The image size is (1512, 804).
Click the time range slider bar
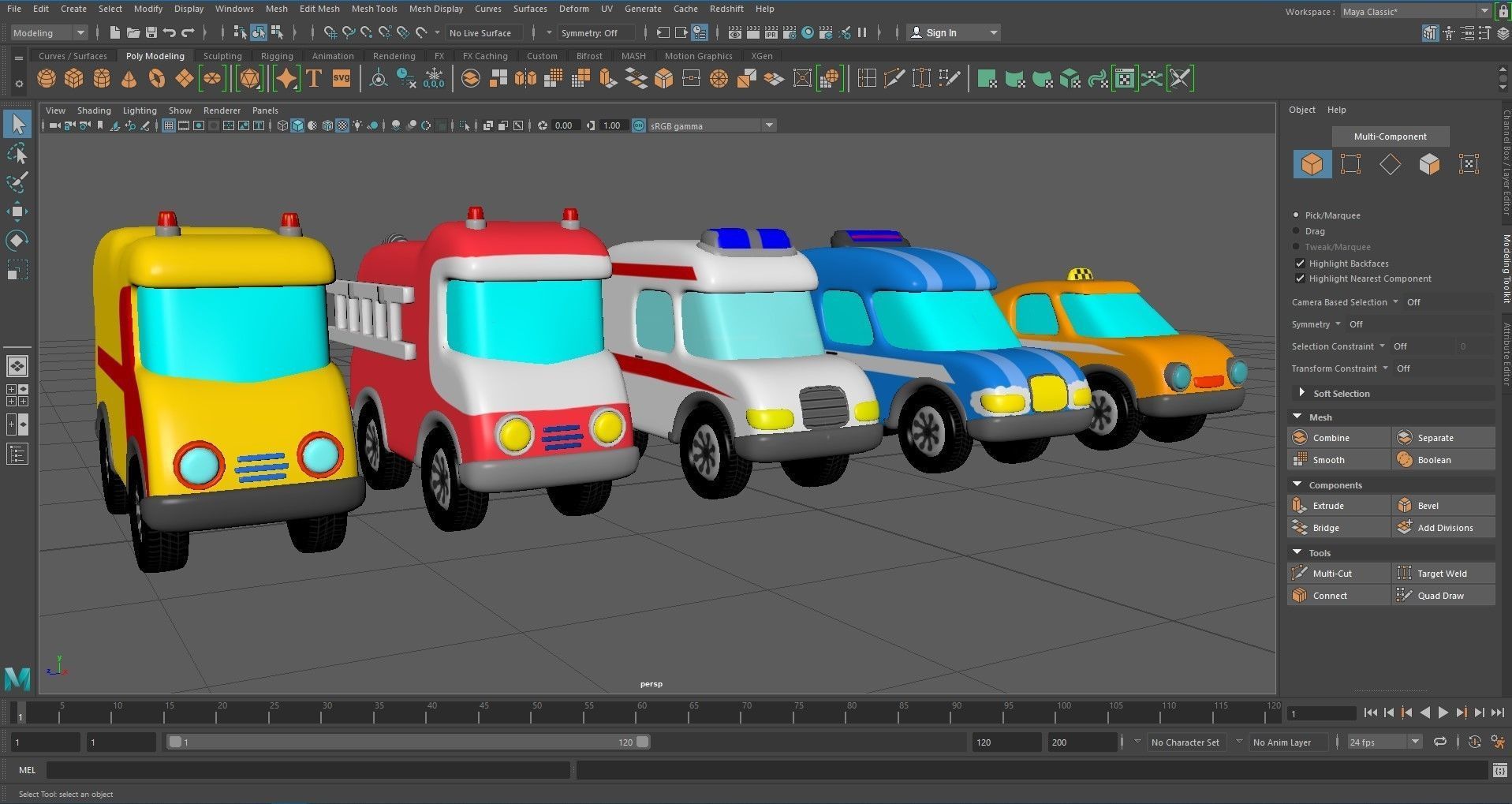[x=409, y=742]
